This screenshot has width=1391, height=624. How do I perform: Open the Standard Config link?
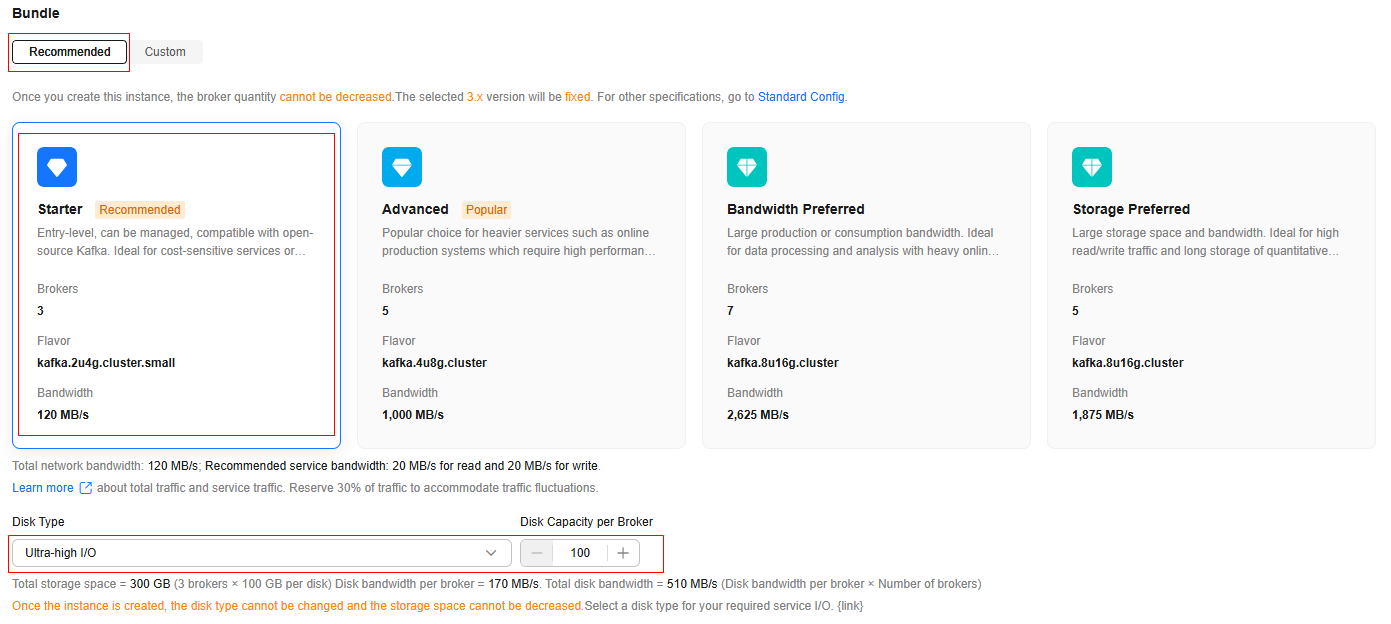(801, 97)
